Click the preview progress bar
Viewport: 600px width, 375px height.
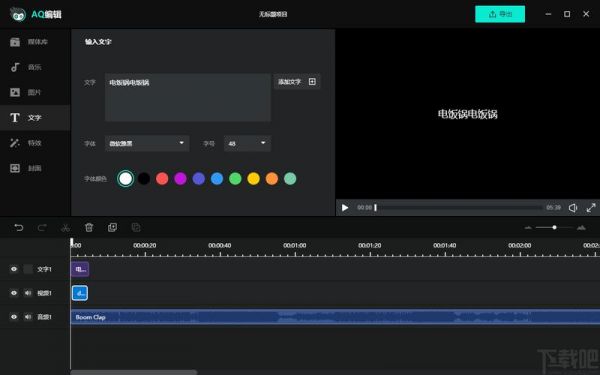coord(459,207)
